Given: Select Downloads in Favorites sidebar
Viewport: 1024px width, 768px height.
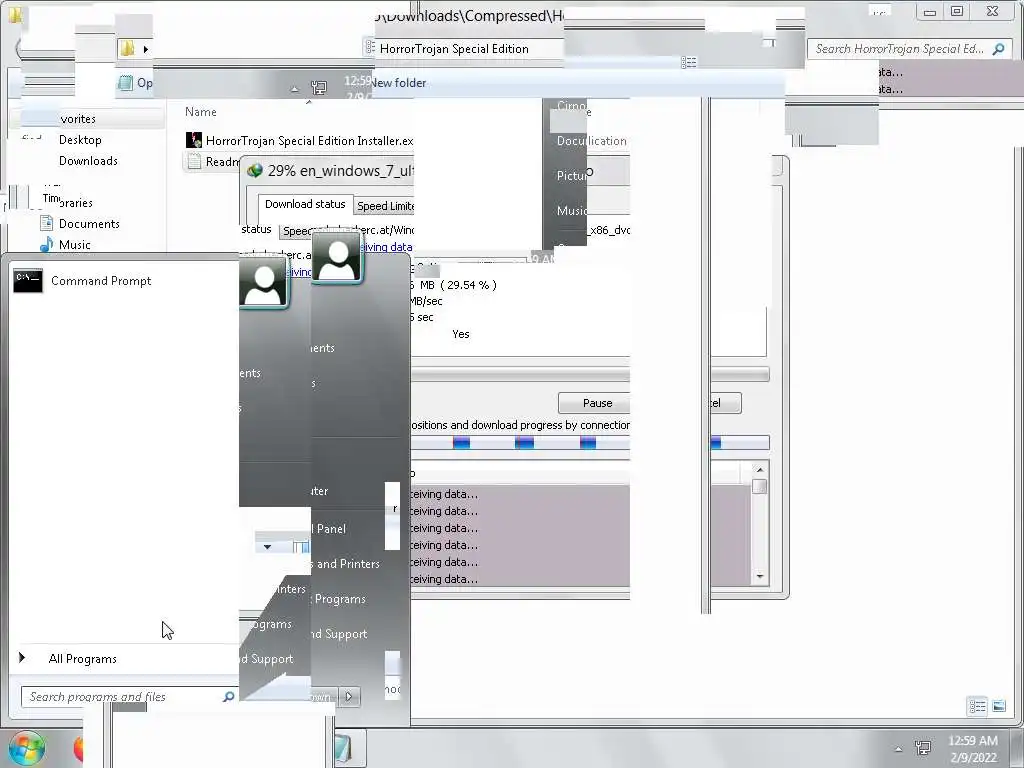Looking at the screenshot, I should tap(88, 161).
